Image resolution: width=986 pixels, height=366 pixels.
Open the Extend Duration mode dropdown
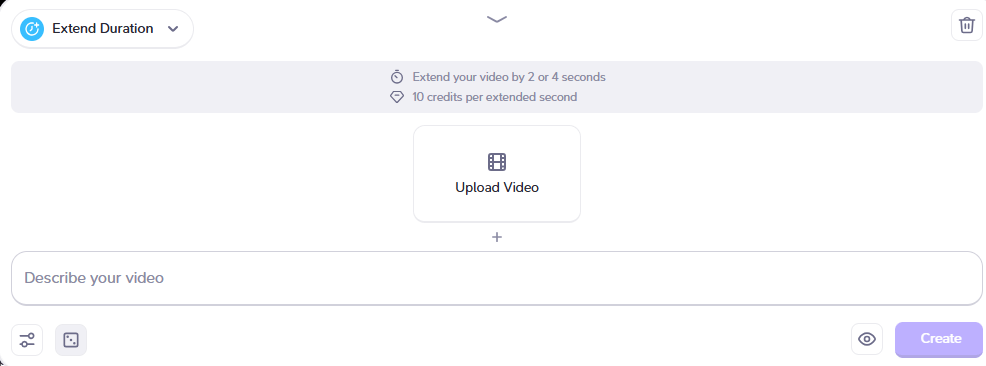point(102,29)
